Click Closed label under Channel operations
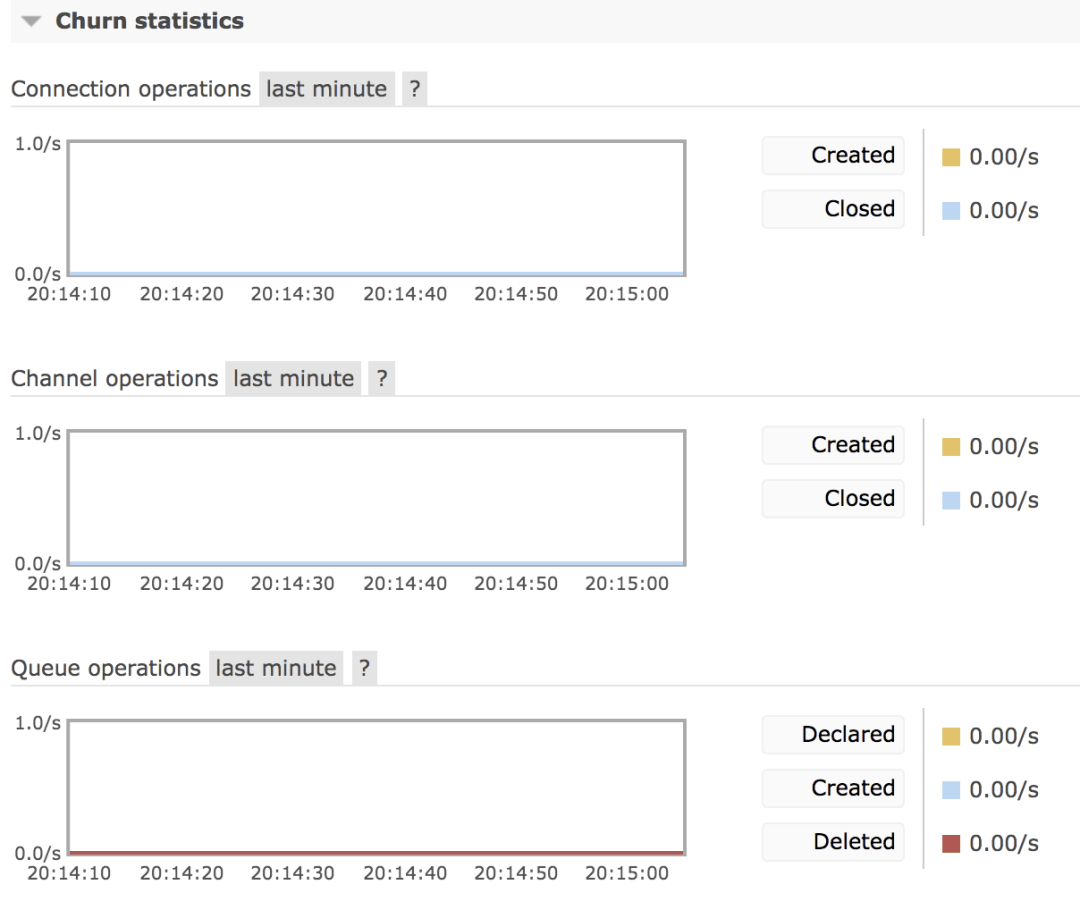The width and height of the screenshot is (1080, 910). click(833, 499)
